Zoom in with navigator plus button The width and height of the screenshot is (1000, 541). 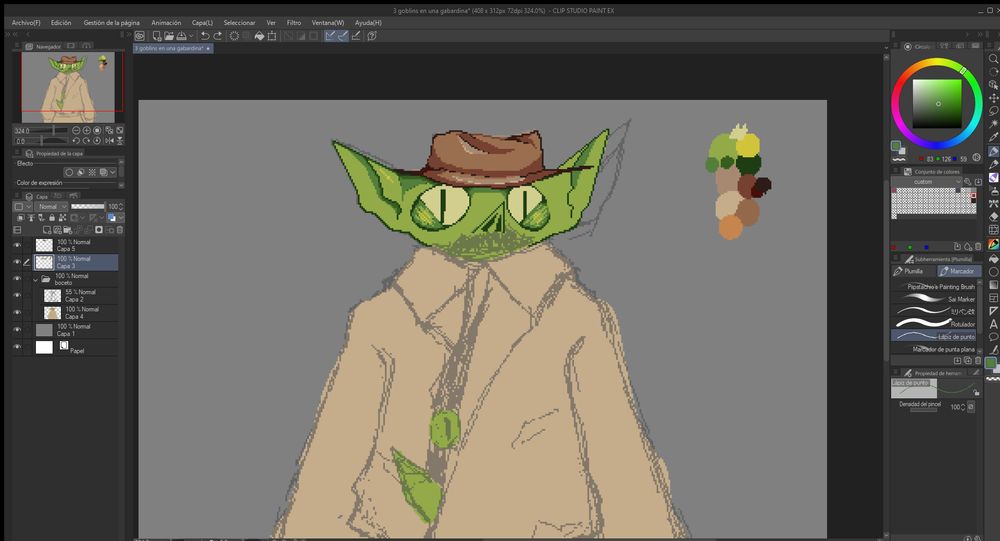(87, 130)
